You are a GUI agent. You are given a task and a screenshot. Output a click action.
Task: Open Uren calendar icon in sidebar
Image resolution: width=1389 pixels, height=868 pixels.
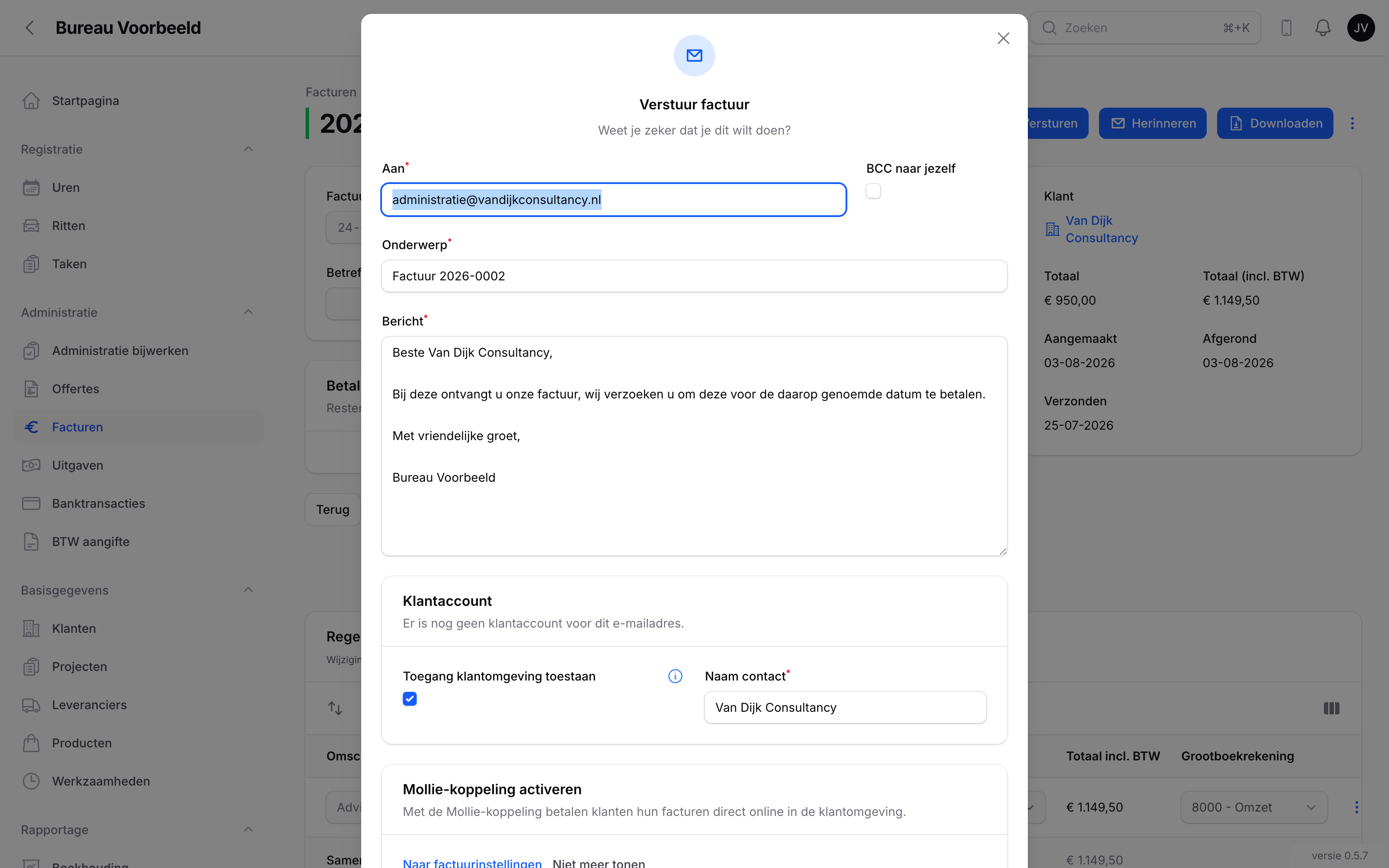pos(31,188)
